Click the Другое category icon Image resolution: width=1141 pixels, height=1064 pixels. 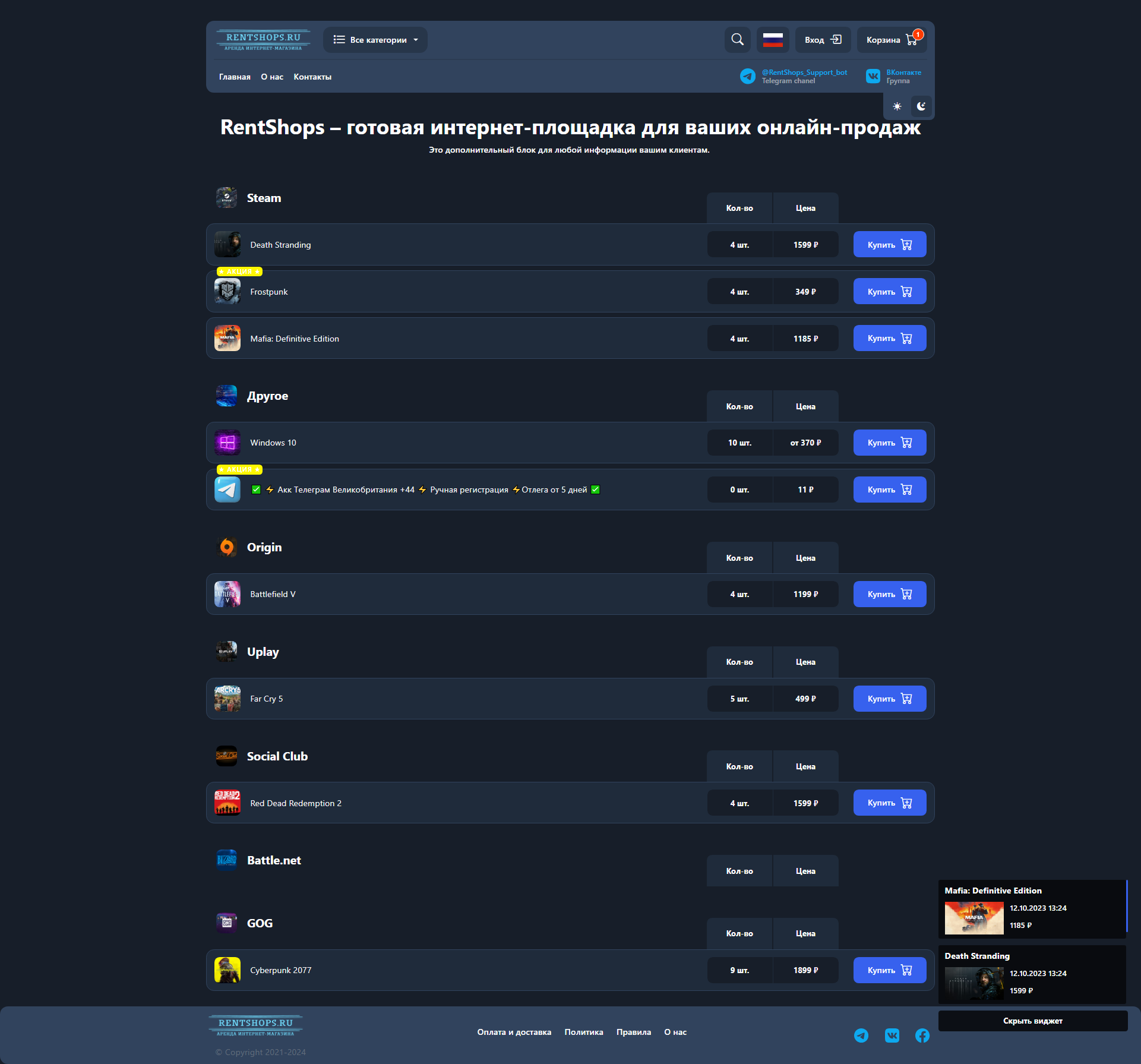point(227,396)
